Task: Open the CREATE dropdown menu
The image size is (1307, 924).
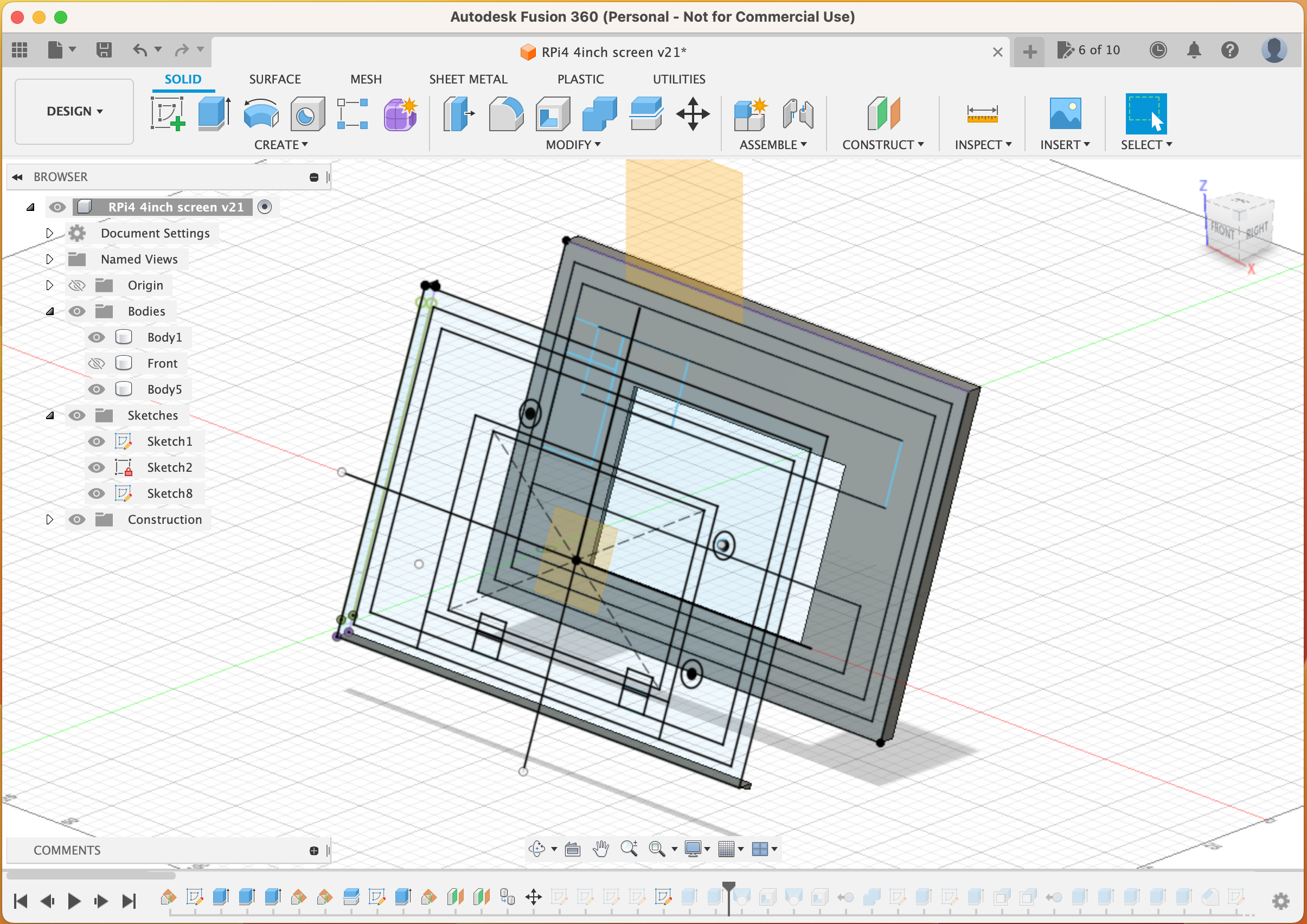Action: (280, 144)
